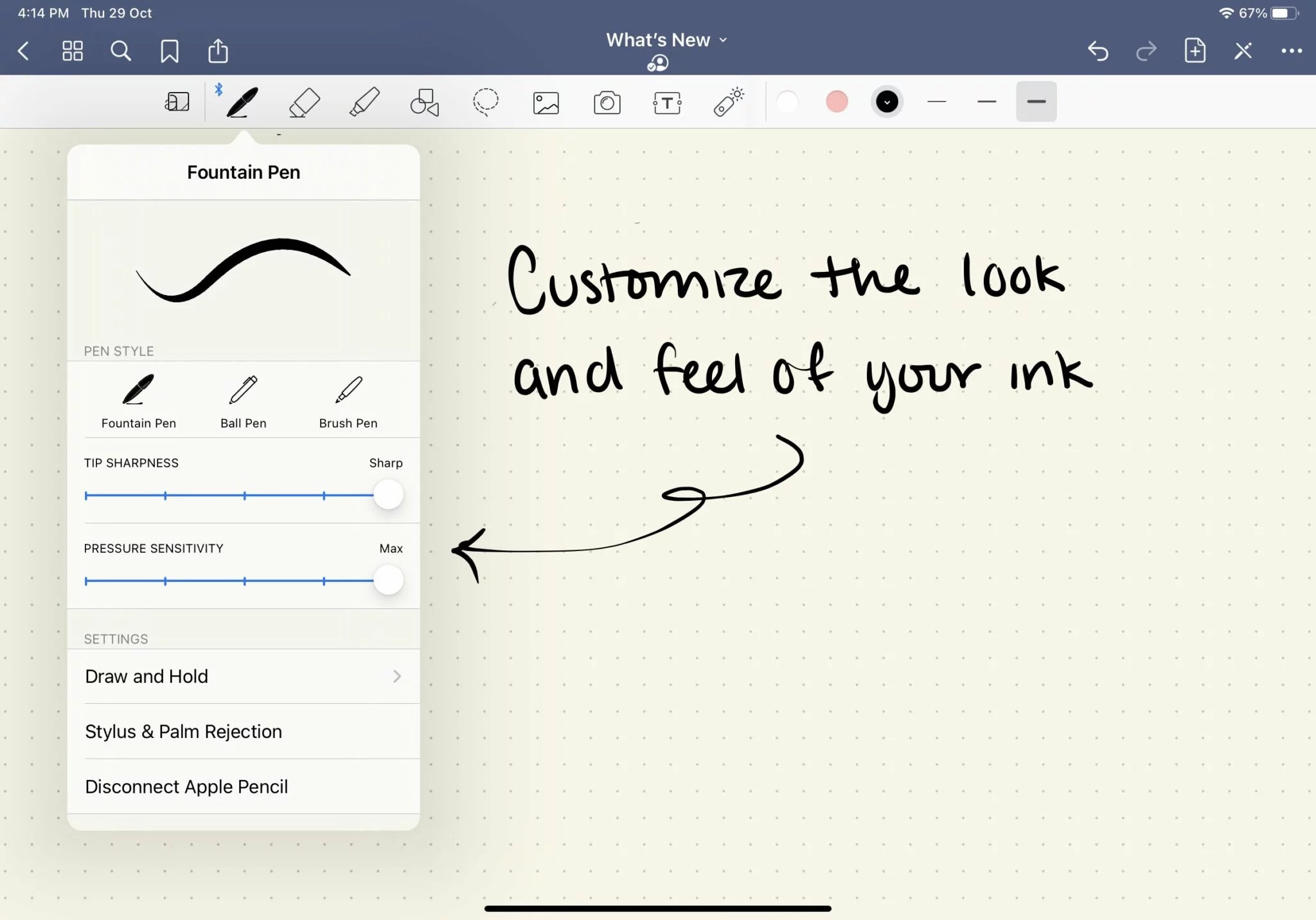The width and height of the screenshot is (1316, 920).
Task: Open the Elements tool
Action: click(x=727, y=102)
